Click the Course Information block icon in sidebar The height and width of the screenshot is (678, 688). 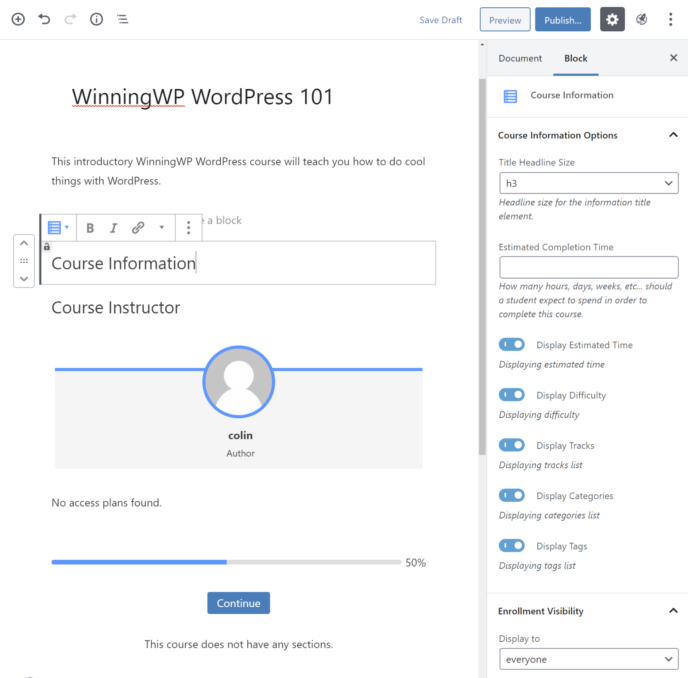510,96
